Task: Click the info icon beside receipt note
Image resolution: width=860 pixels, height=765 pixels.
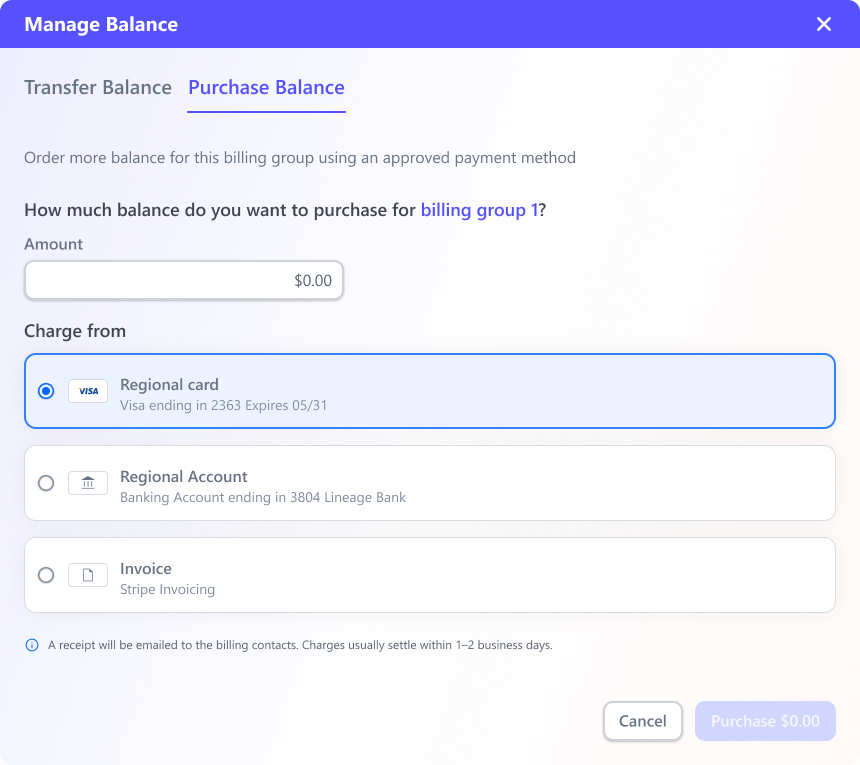Action: click(32, 645)
